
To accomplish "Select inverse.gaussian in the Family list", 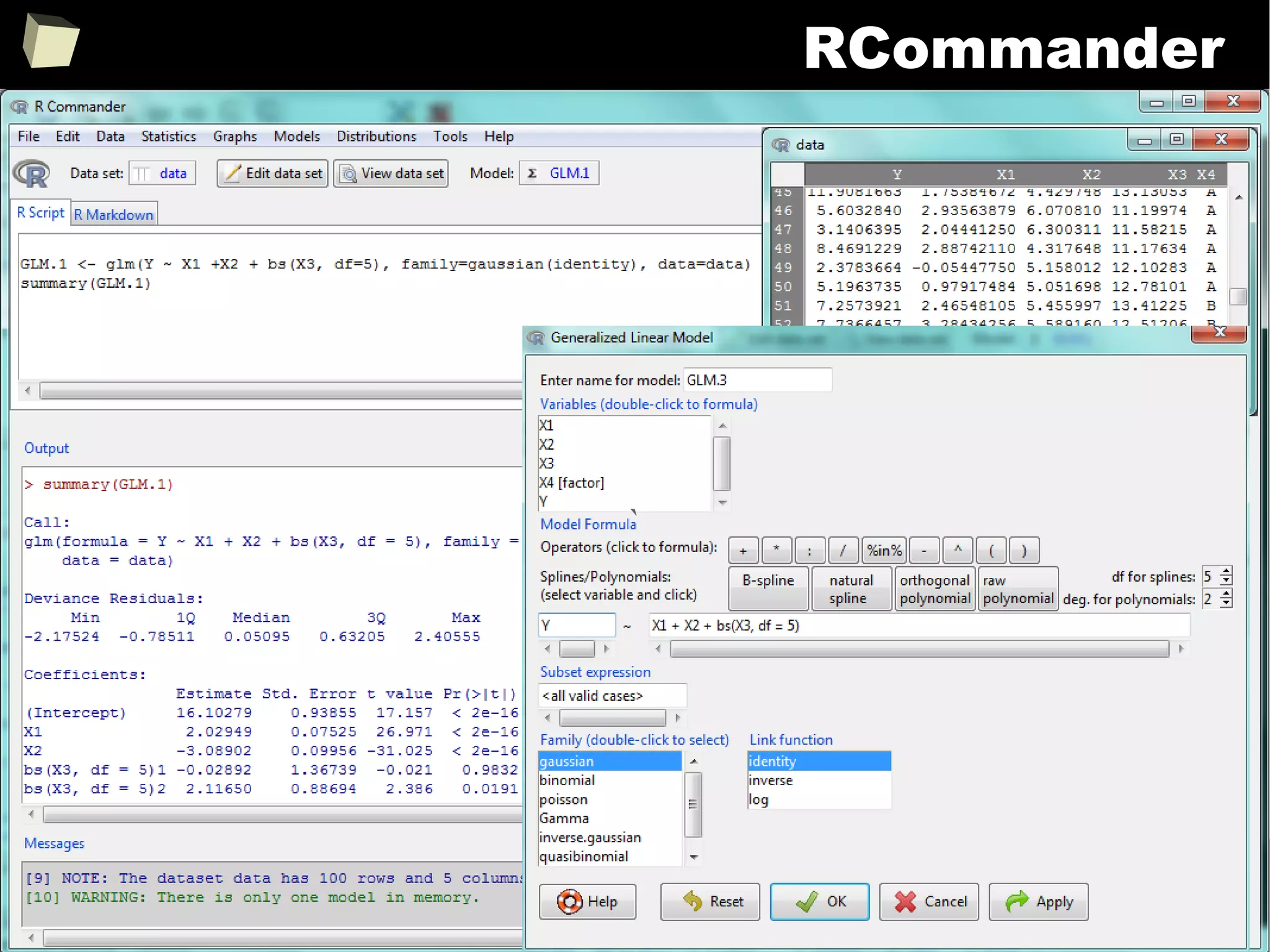I will click(x=610, y=837).
